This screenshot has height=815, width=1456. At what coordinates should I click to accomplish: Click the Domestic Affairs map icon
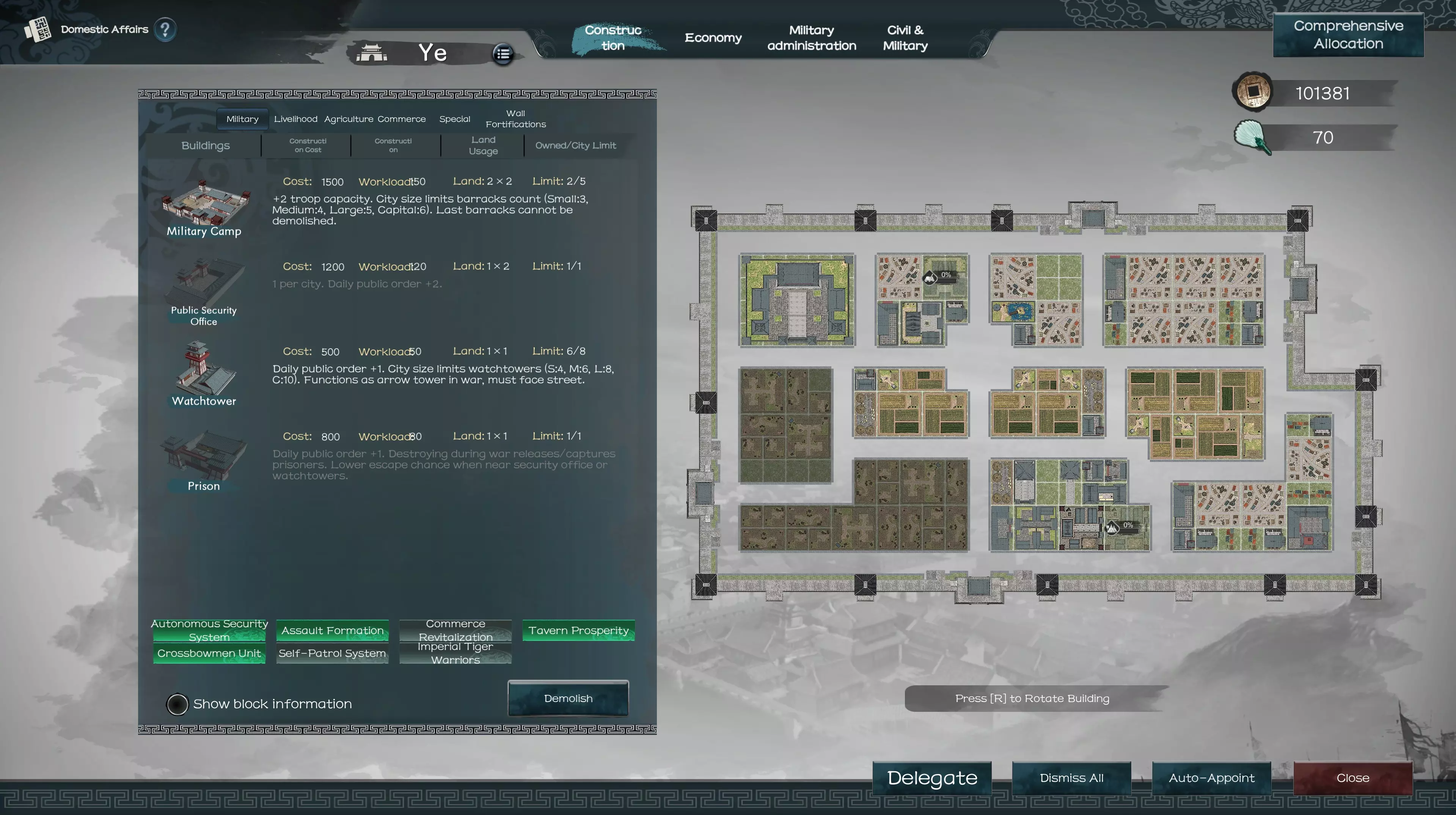pyautogui.click(x=37, y=29)
